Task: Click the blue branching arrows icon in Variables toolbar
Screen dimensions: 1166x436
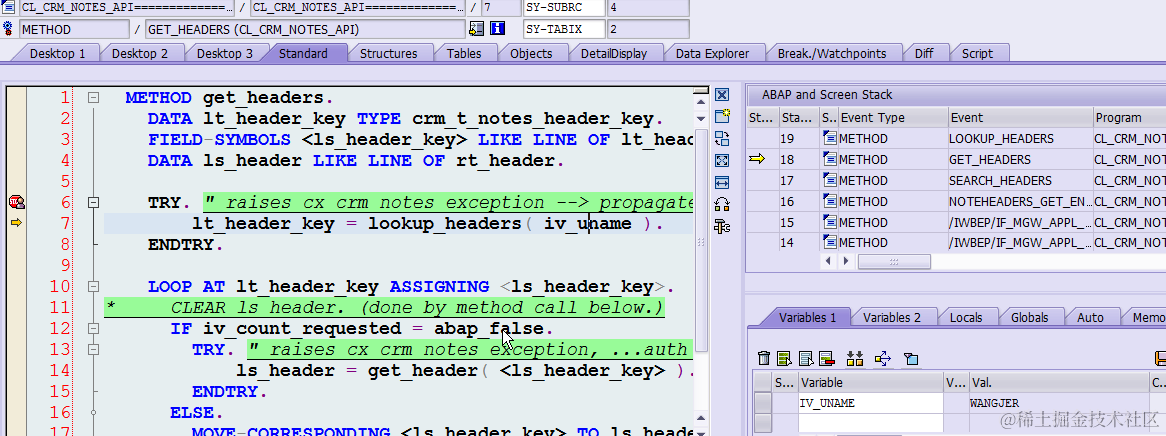Action: click(x=883, y=359)
